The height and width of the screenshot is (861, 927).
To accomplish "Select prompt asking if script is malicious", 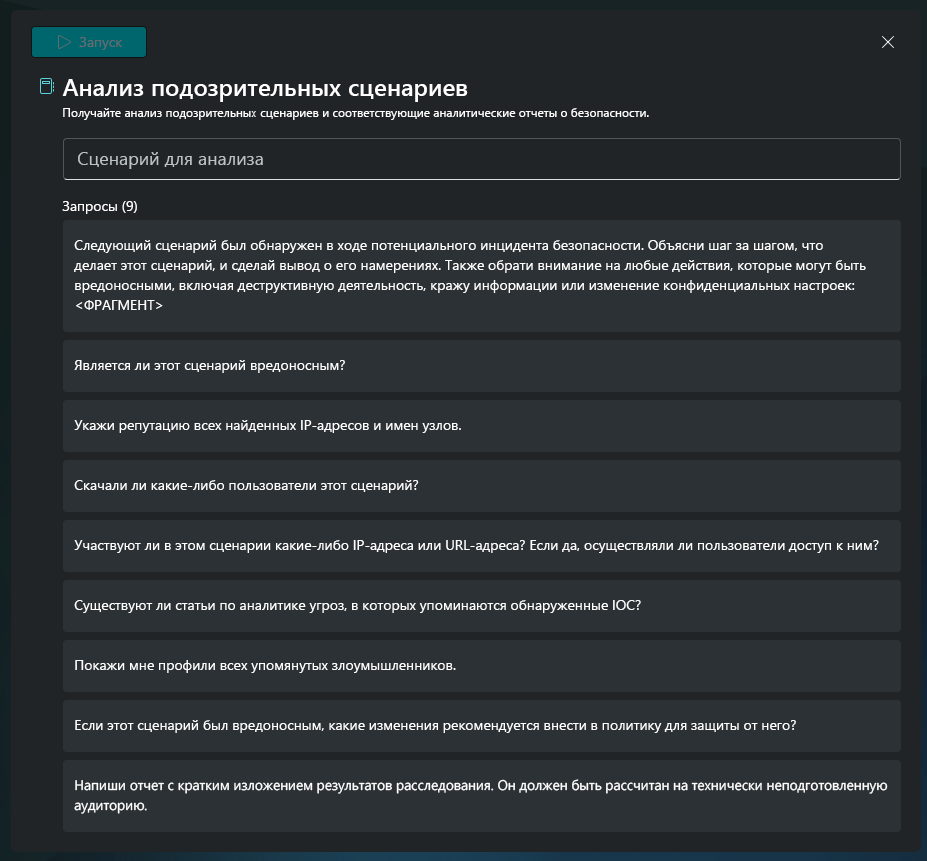I will point(481,365).
